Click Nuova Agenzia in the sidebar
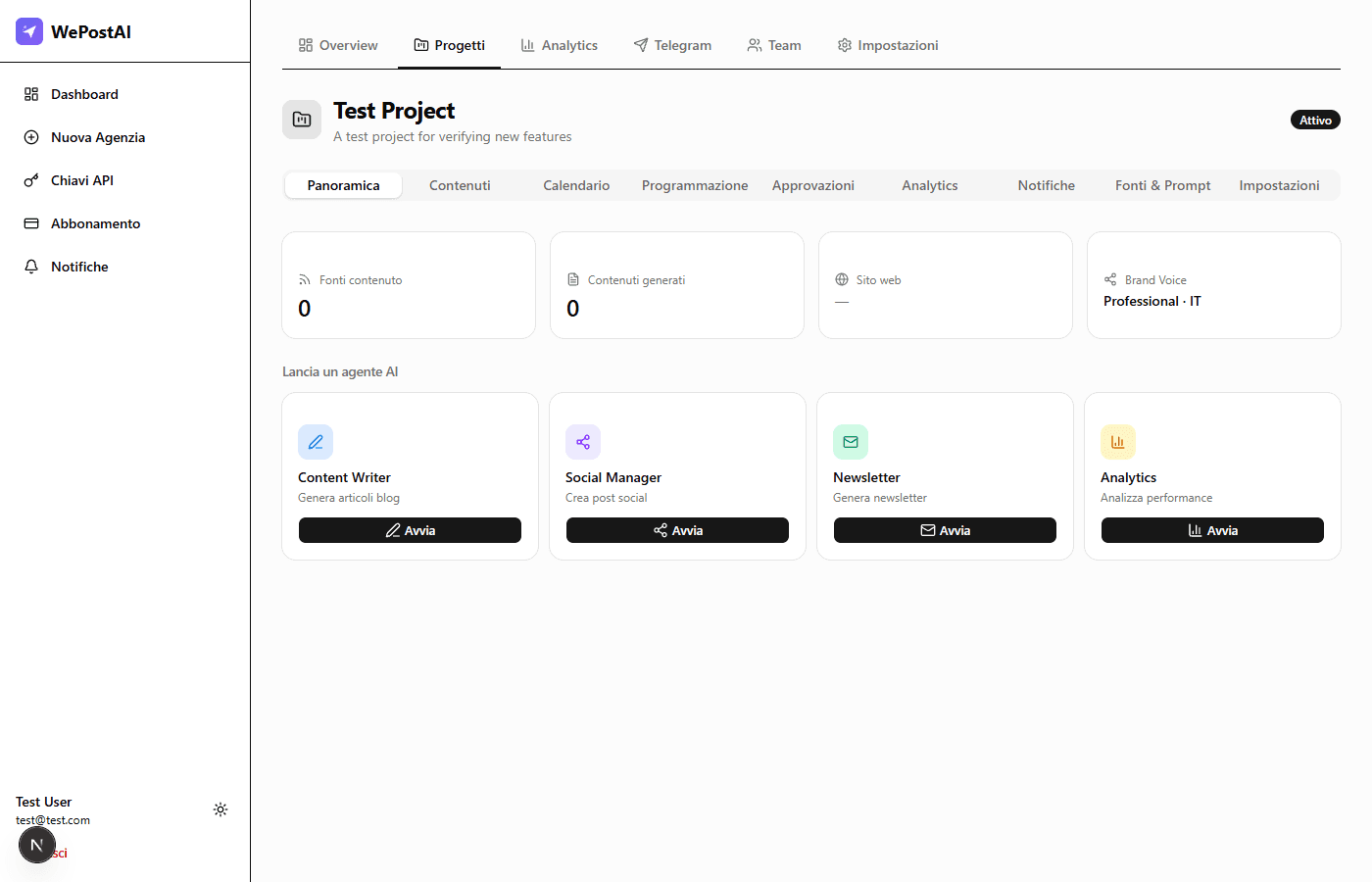 pyautogui.click(x=97, y=137)
